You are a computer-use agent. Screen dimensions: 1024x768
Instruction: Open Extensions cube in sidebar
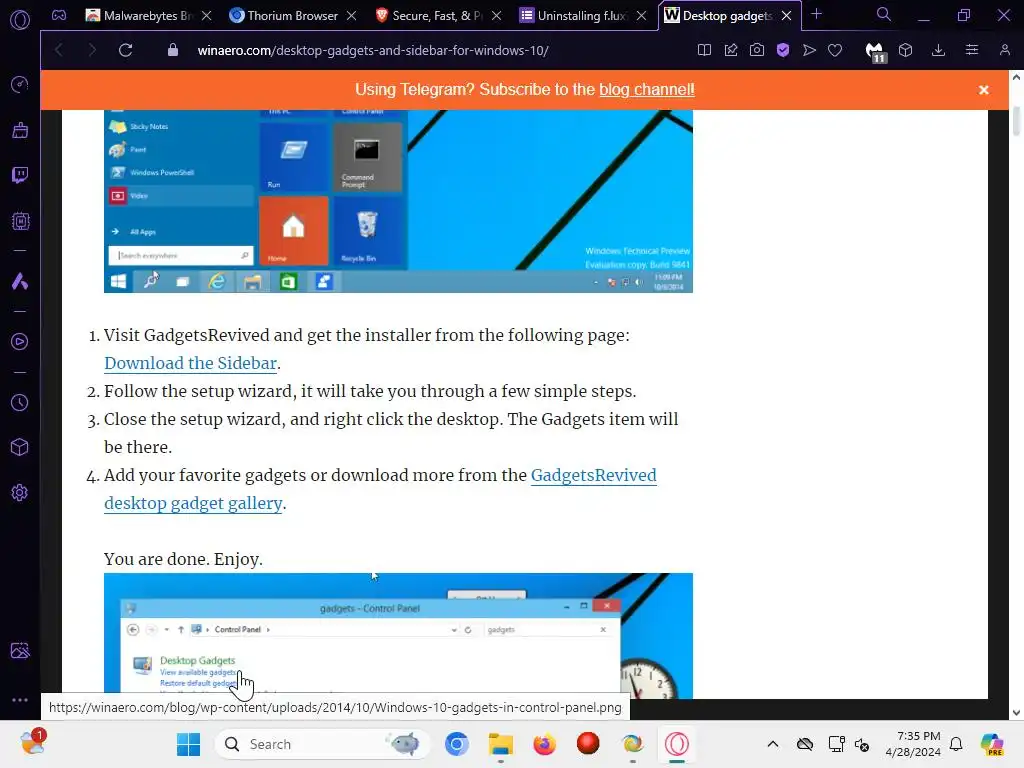[20, 447]
